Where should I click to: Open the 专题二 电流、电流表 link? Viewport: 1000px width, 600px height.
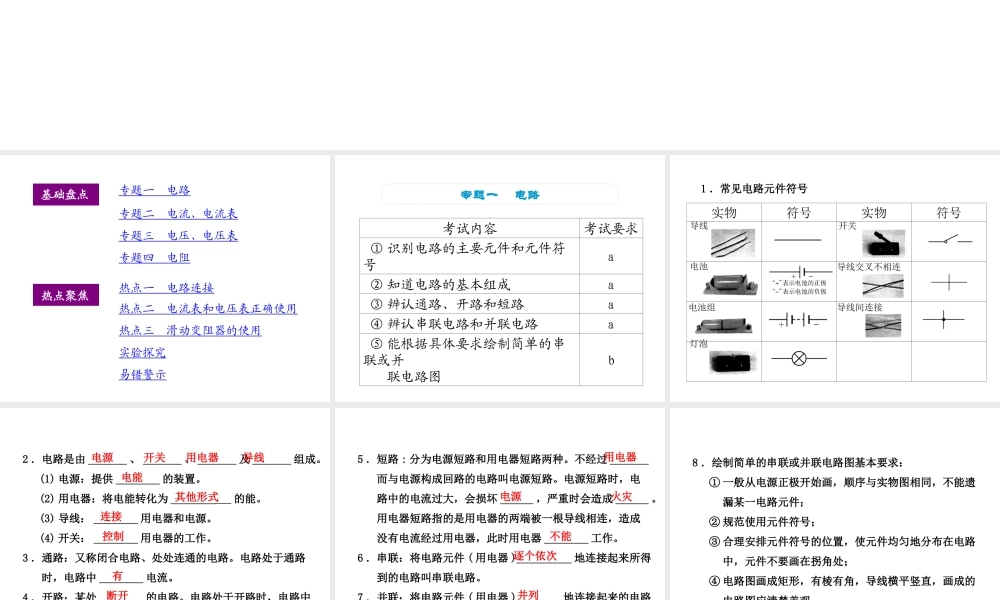(x=179, y=214)
